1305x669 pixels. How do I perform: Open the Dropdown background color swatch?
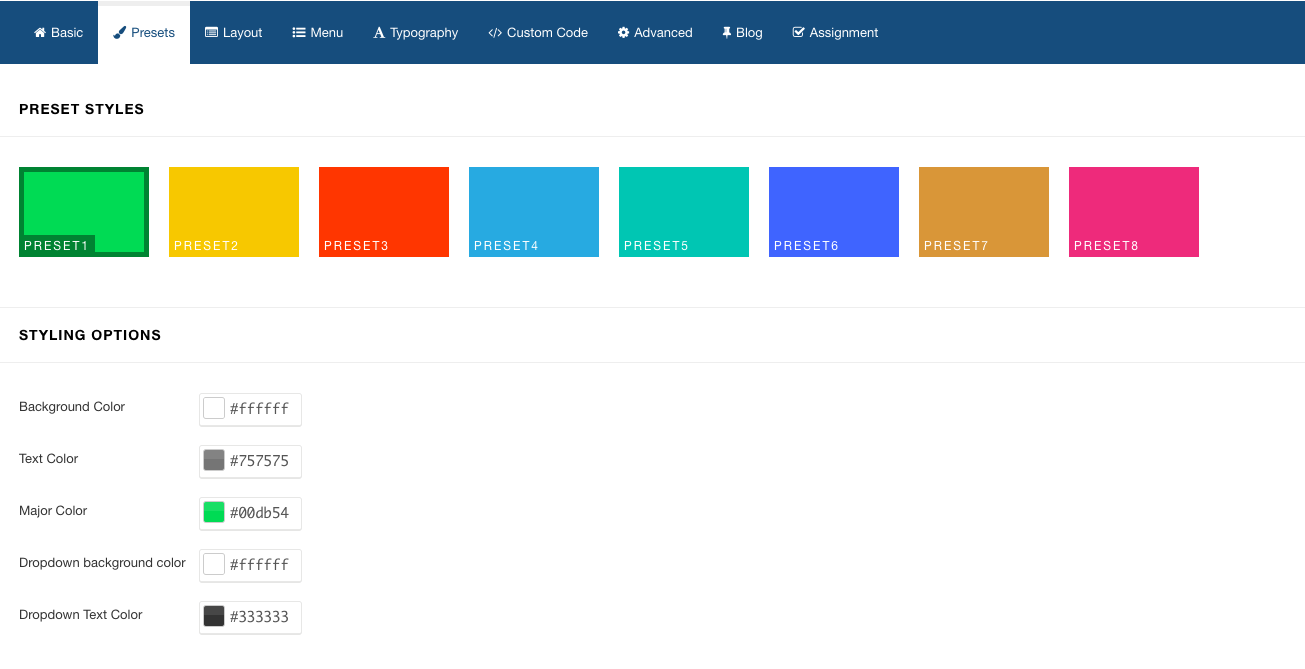214,565
